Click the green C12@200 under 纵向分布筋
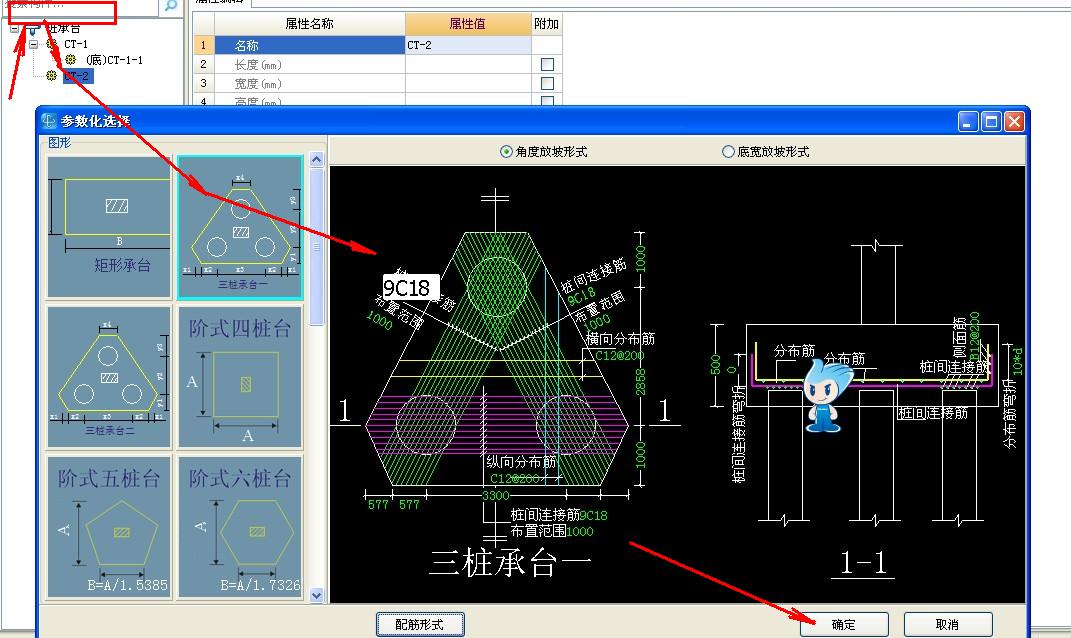 tap(514, 479)
